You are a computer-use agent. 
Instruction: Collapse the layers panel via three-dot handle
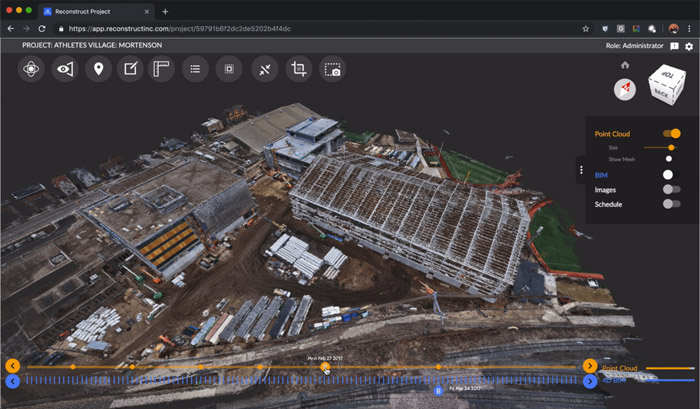pyautogui.click(x=581, y=170)
